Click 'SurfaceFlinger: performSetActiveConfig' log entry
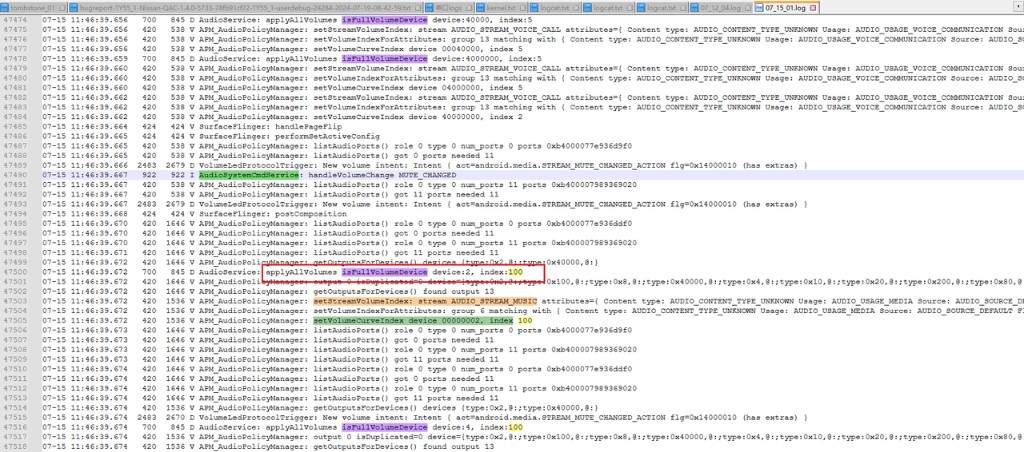 (289, 137)
